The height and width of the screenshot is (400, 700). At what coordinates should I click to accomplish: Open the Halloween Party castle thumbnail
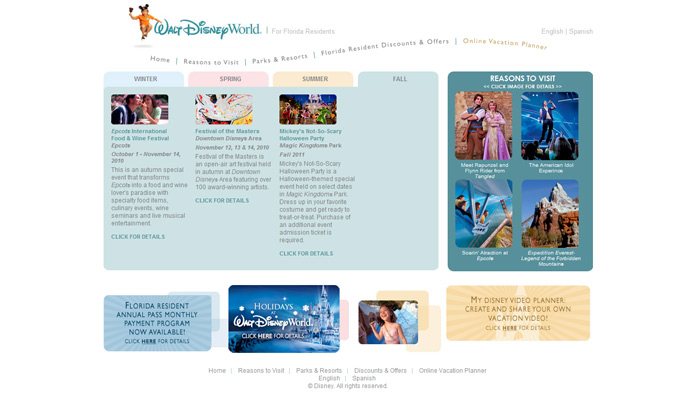point(308,109)
